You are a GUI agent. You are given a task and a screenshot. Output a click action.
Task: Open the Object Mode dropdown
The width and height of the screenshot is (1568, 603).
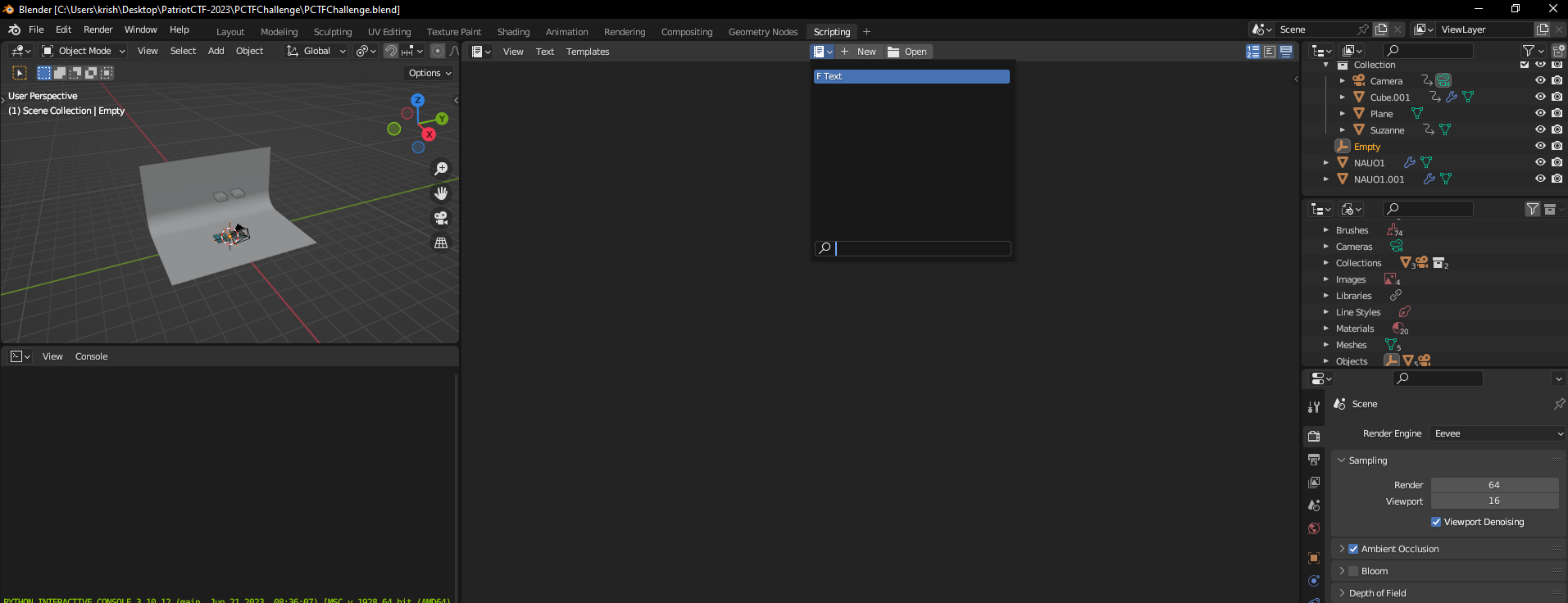(84, 51)
